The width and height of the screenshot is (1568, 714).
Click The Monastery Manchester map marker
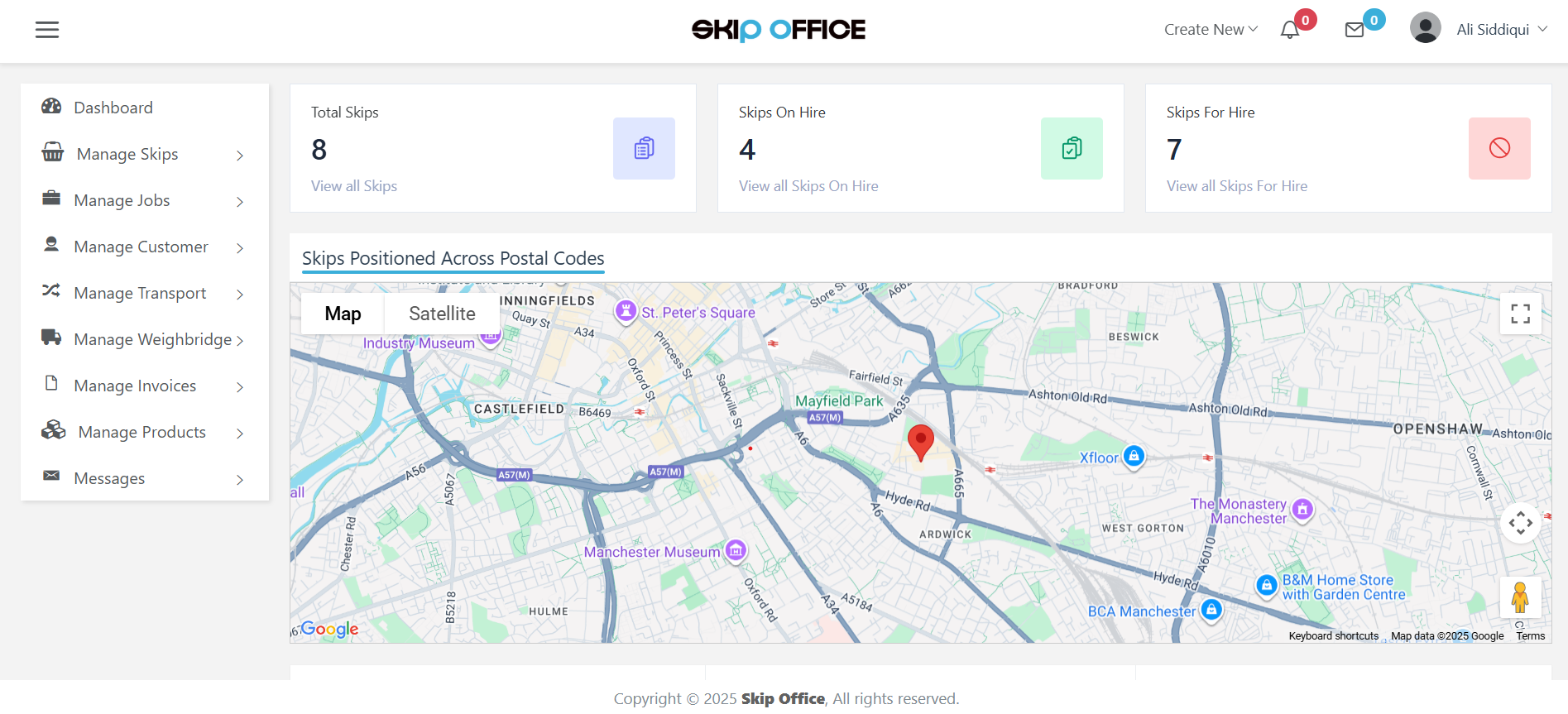tap(1302, 510)
